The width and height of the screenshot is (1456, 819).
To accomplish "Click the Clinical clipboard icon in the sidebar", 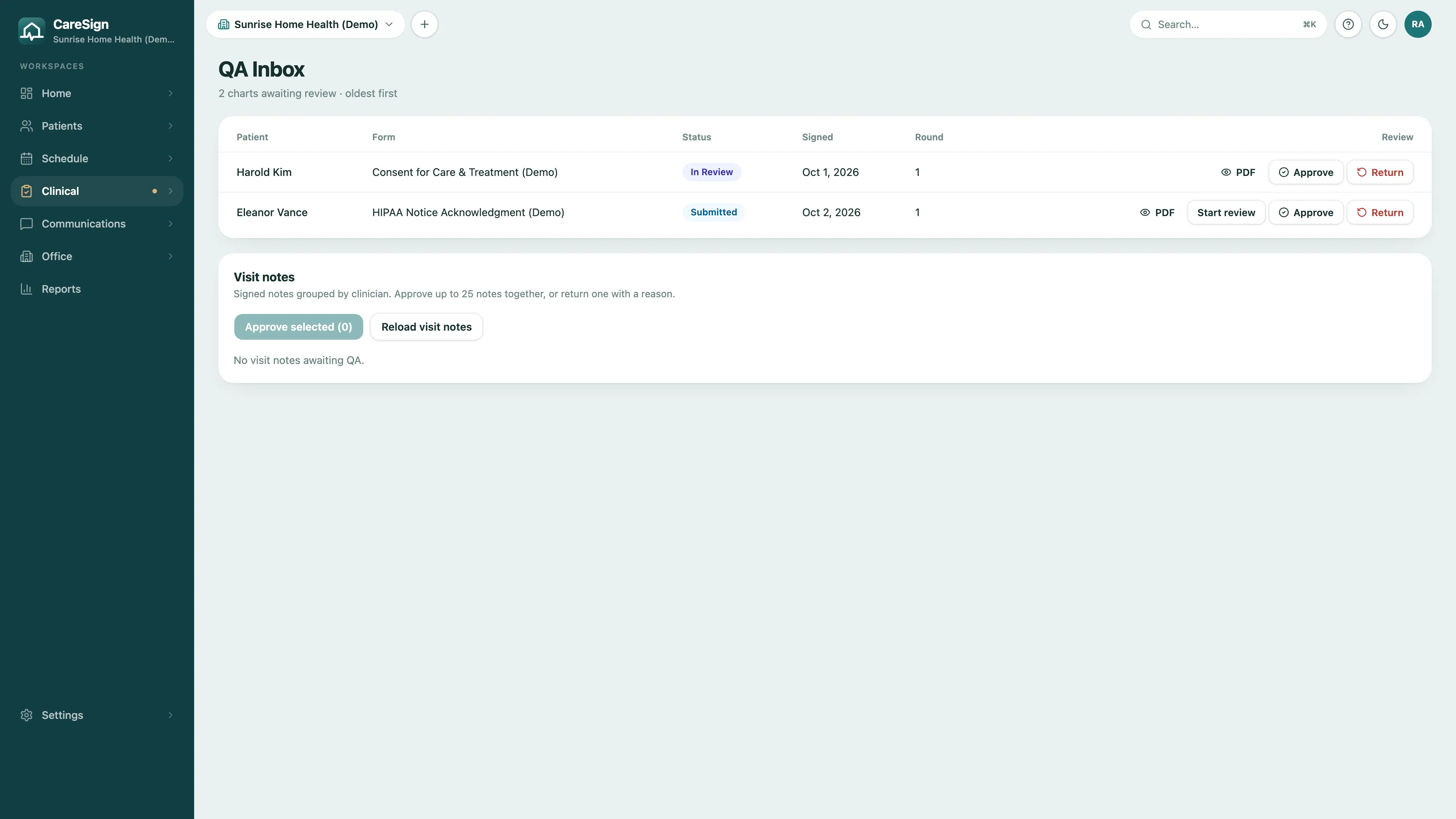I will pyautogui.click(x=27, y=191).
